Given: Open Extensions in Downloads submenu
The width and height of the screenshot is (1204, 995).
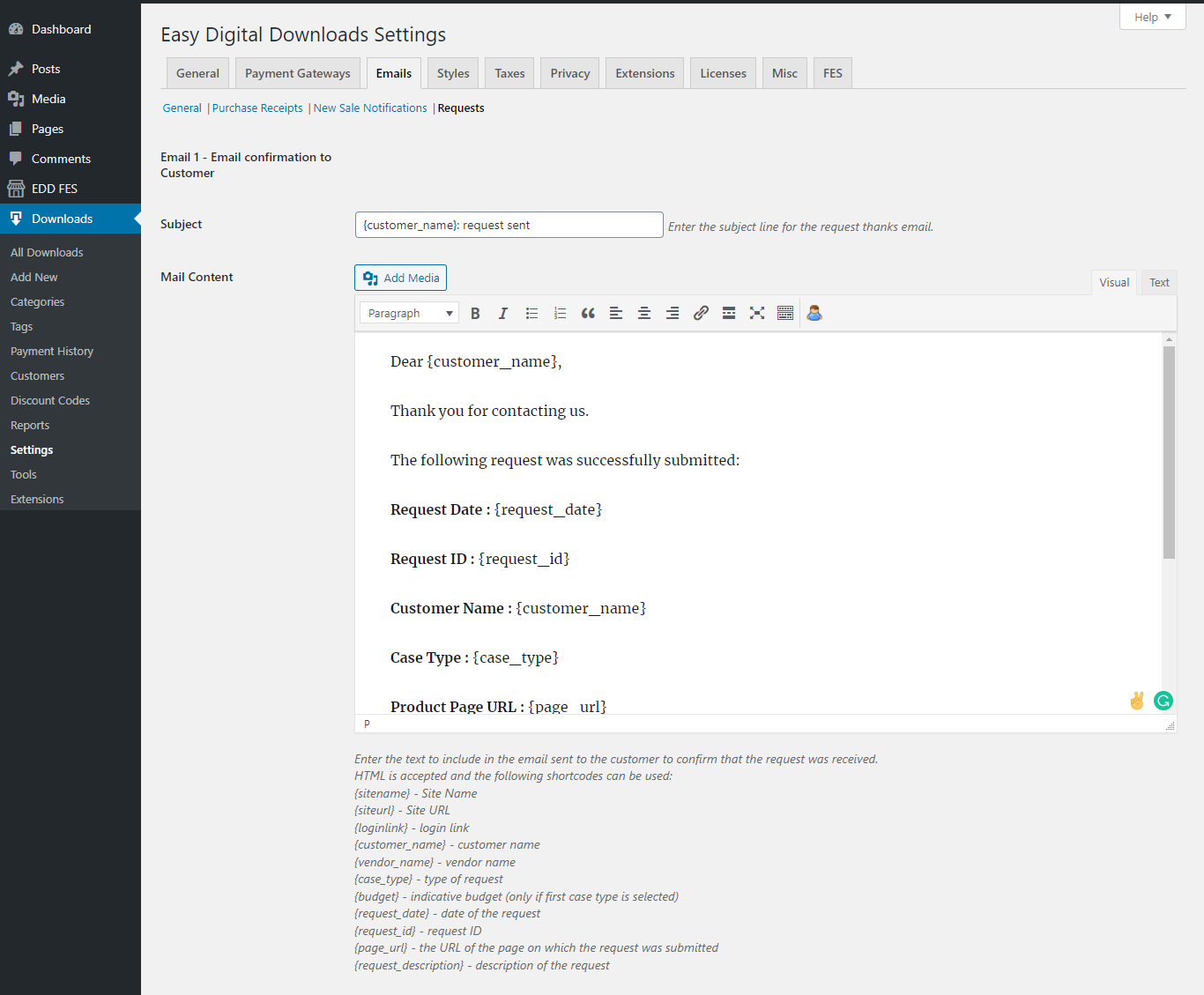Looking at the screenshot, I should click(x=37, y=499).
